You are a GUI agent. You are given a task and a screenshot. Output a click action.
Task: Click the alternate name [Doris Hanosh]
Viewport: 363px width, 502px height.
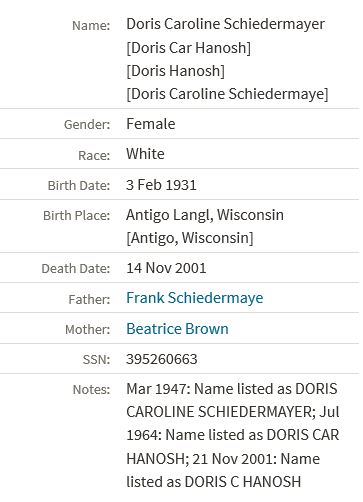[x=175, y=71]
